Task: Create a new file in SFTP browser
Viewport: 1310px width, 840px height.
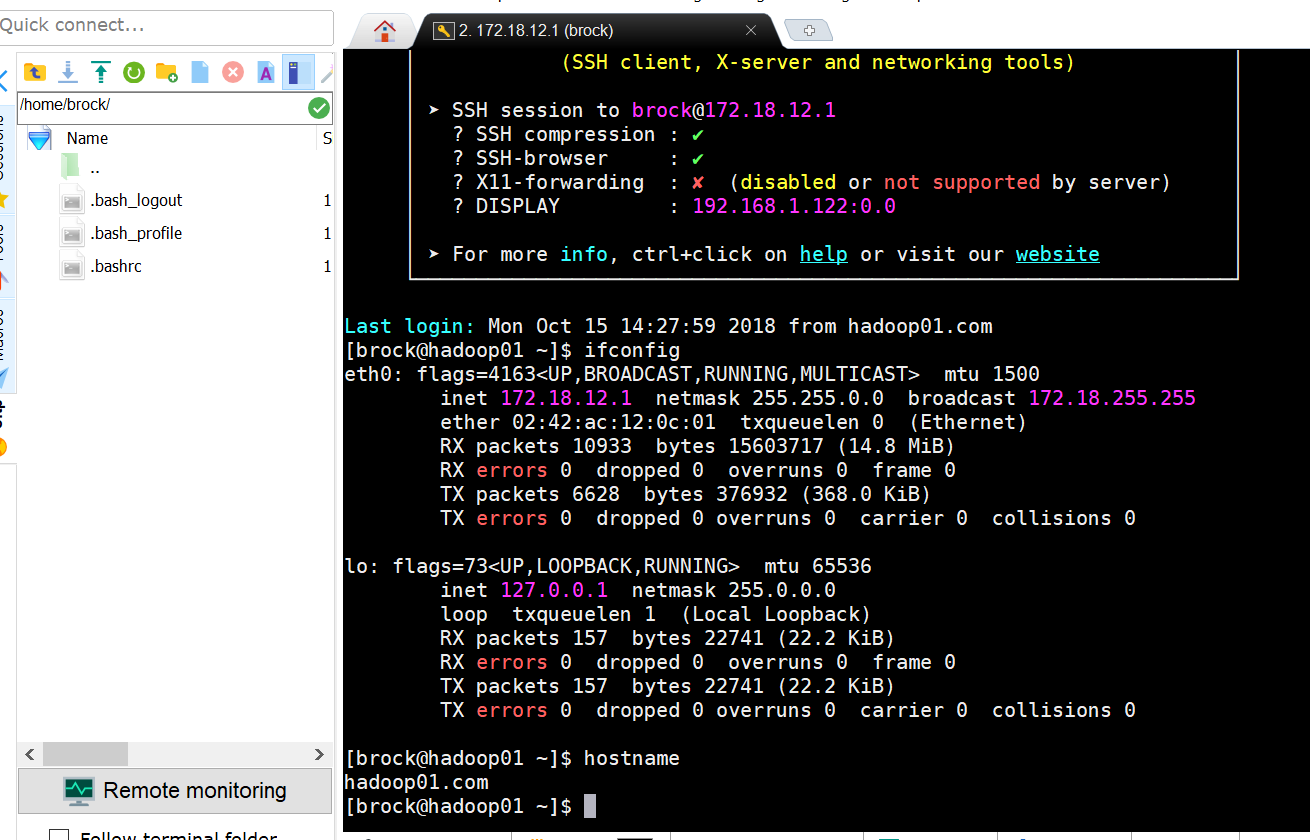Action: [x=200, y=72]
